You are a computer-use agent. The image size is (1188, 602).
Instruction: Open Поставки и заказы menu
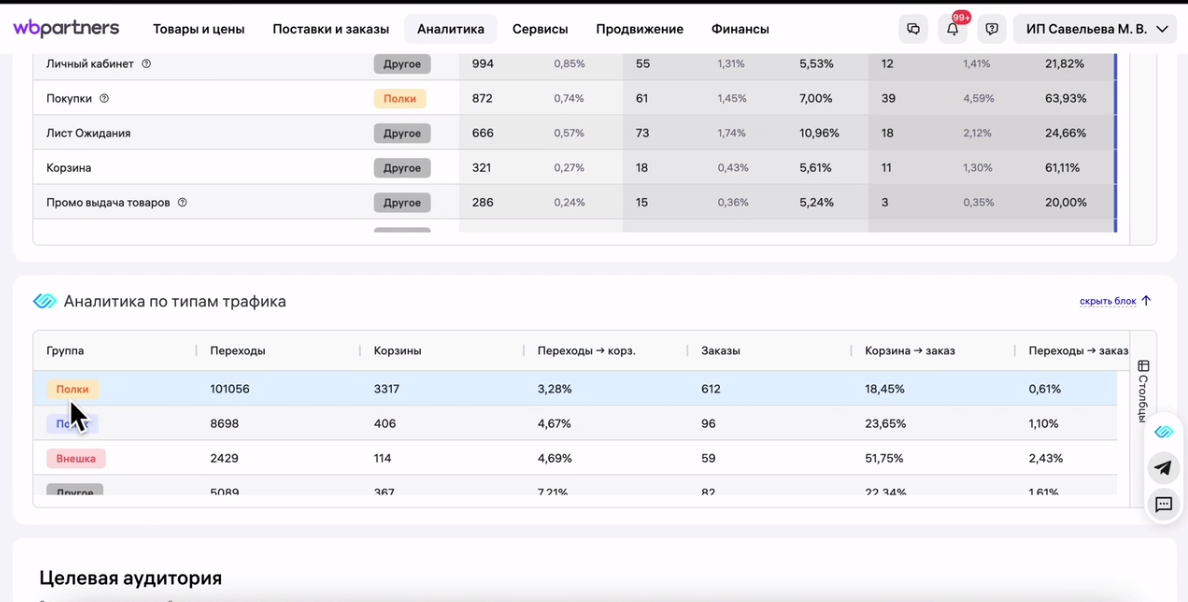pyautogui.click(x=330, y=30)
